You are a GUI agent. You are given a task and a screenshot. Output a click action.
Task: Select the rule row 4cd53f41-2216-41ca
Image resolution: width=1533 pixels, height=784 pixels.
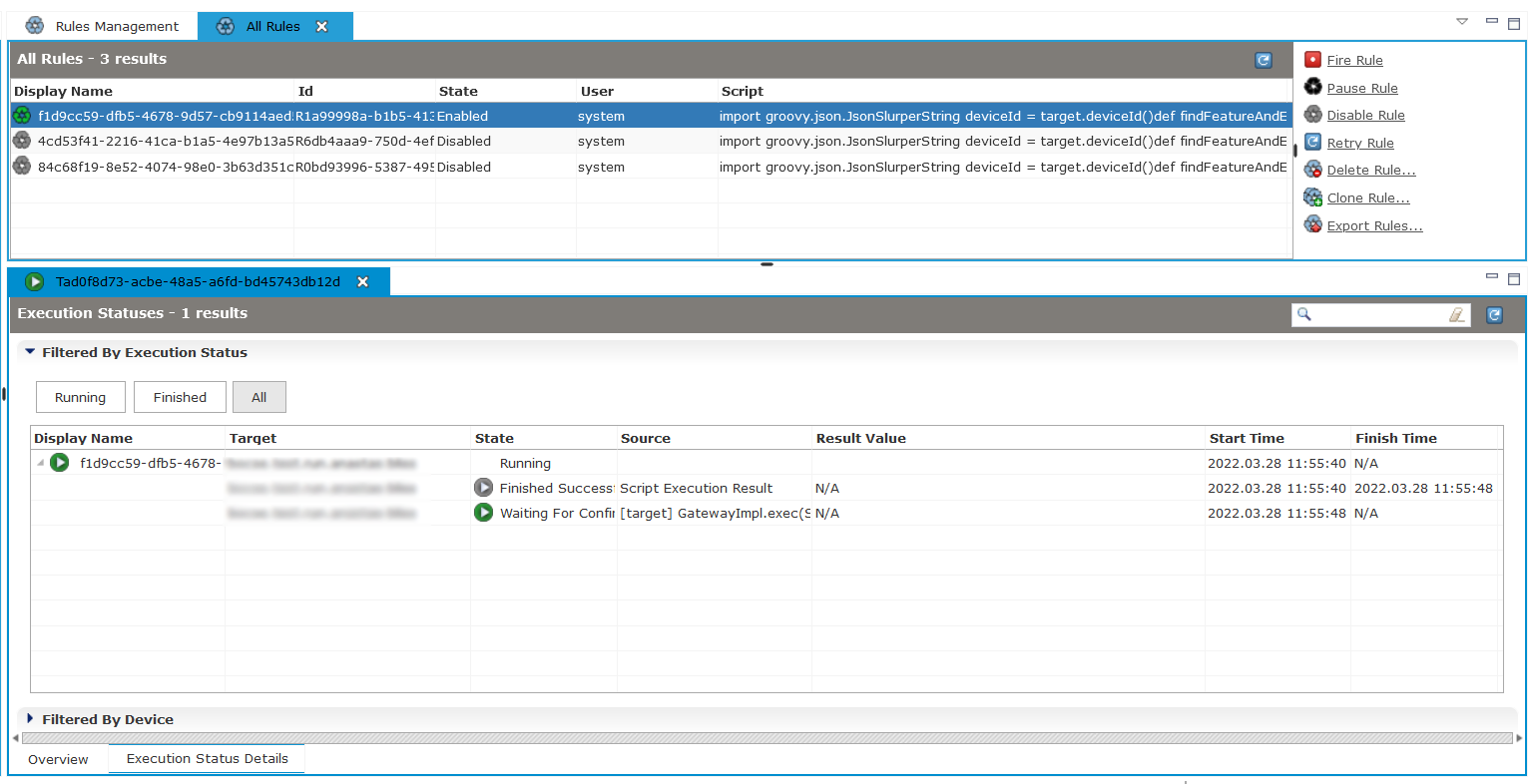(651, 141)
